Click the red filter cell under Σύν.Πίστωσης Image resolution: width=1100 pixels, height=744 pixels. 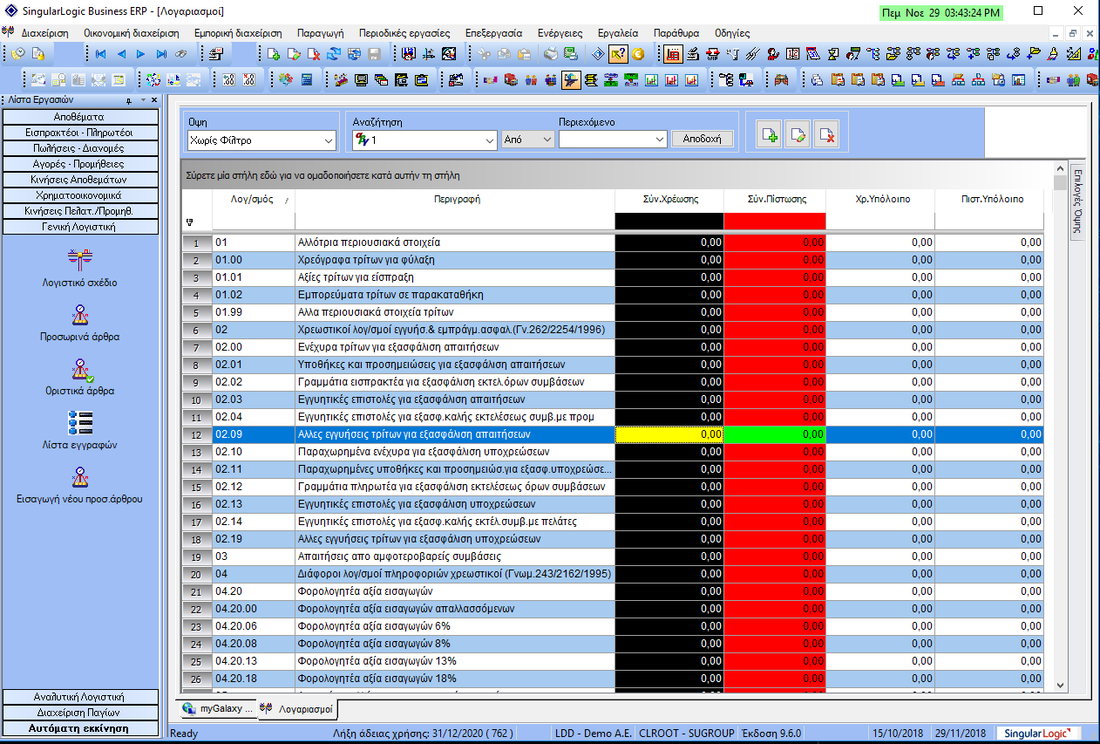tap(774, 221)
